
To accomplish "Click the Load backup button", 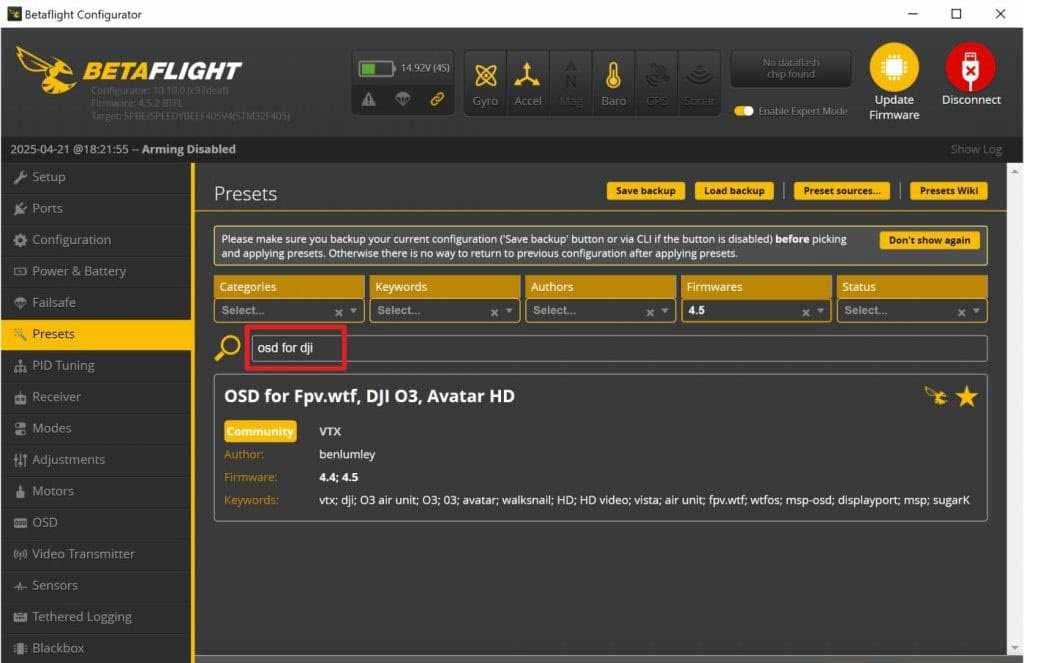I will (734, 191).
